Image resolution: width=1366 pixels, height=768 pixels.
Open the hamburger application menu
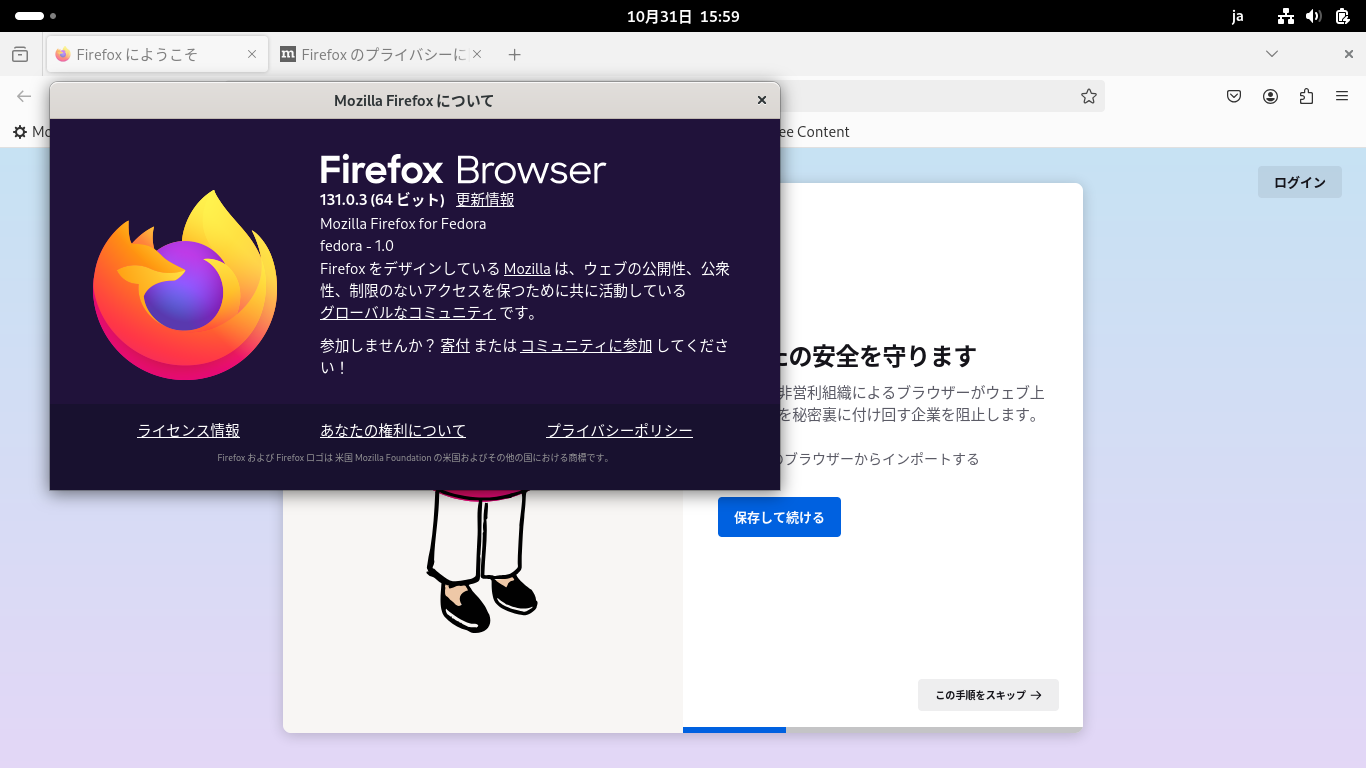coord(1342,96)
